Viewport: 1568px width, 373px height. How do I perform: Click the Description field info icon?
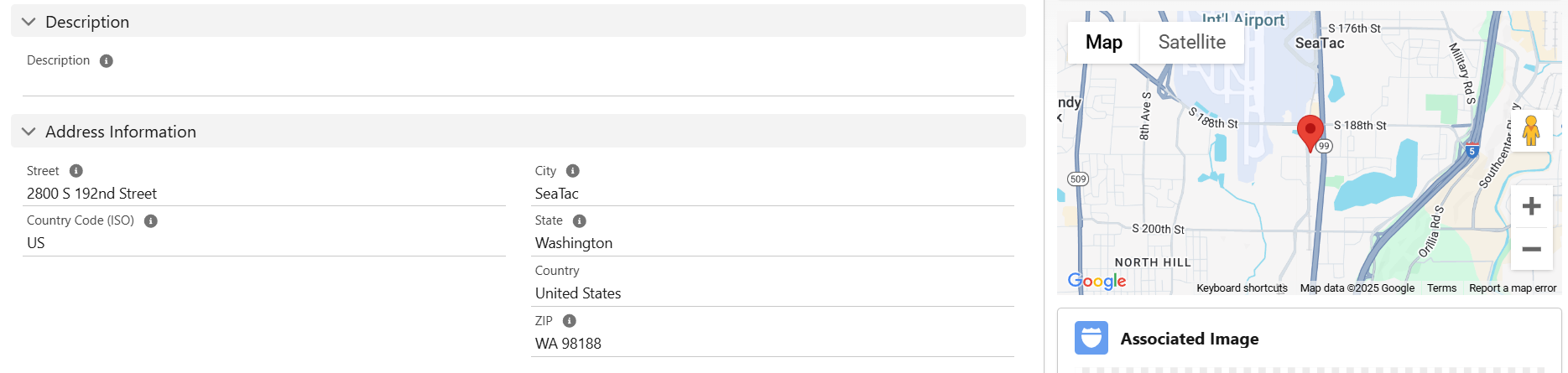point(107,61)
